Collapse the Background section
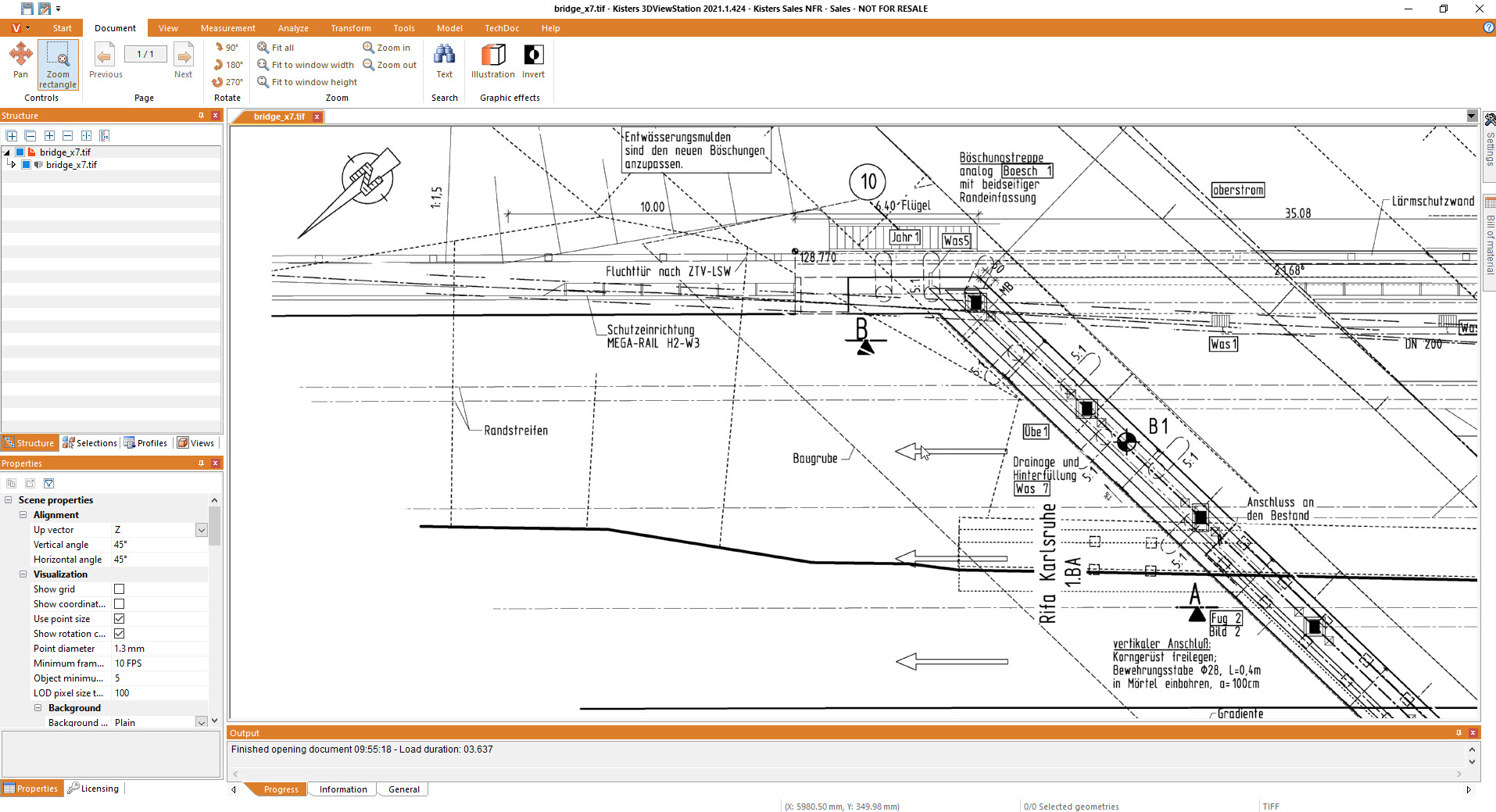The height and width of the screenshot is (812, 1496). 38,708
